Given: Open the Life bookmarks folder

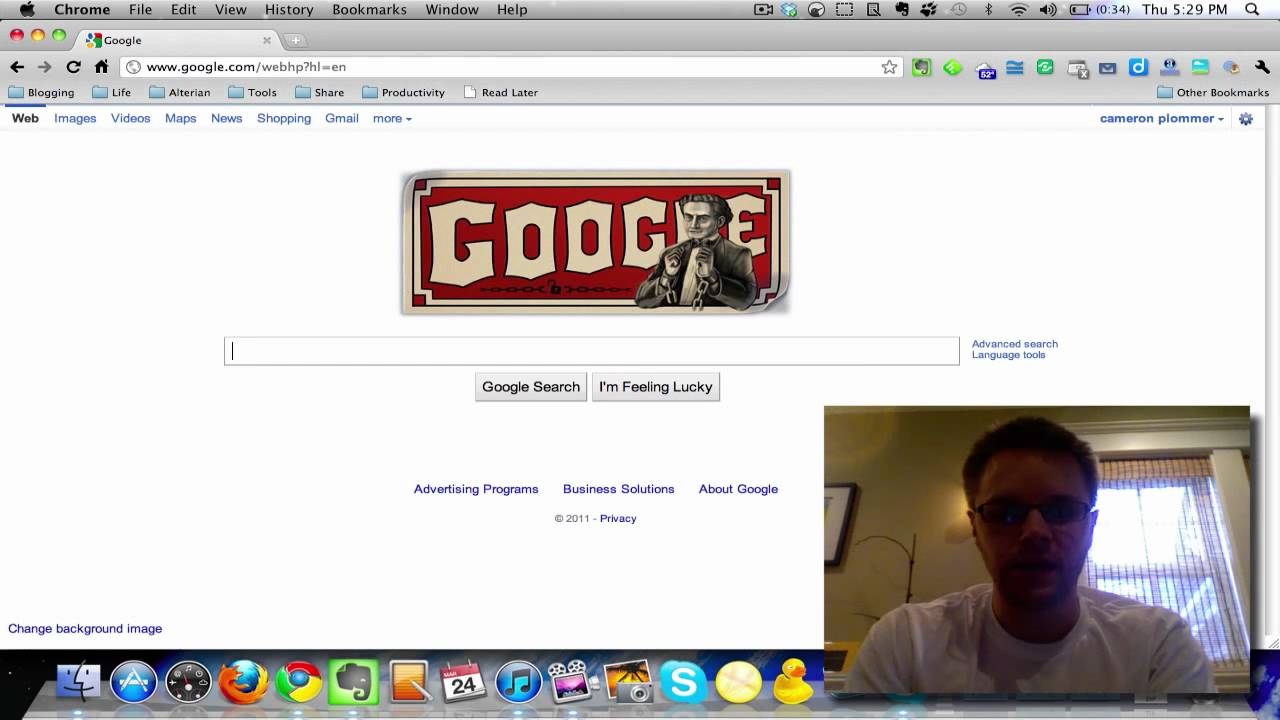Looking at the screenshot, I should 111,92.
